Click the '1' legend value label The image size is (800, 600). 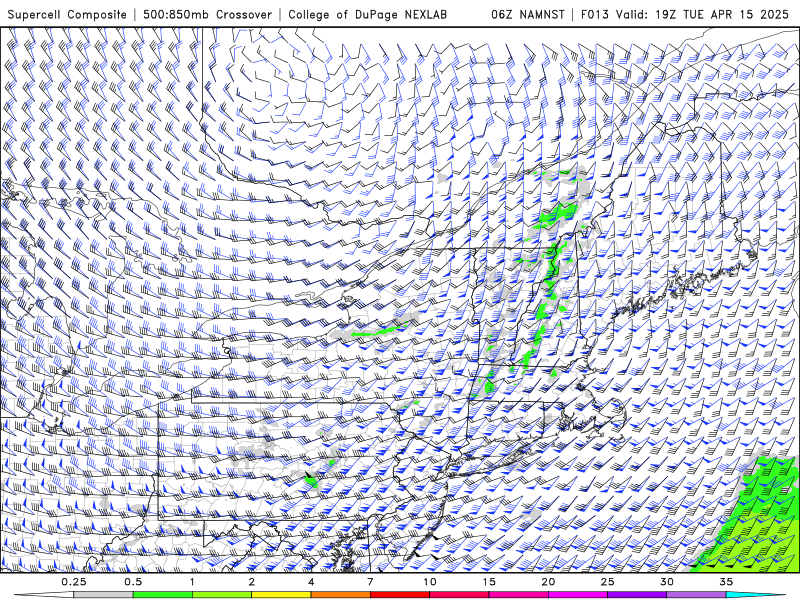click(x=192, y=582)
